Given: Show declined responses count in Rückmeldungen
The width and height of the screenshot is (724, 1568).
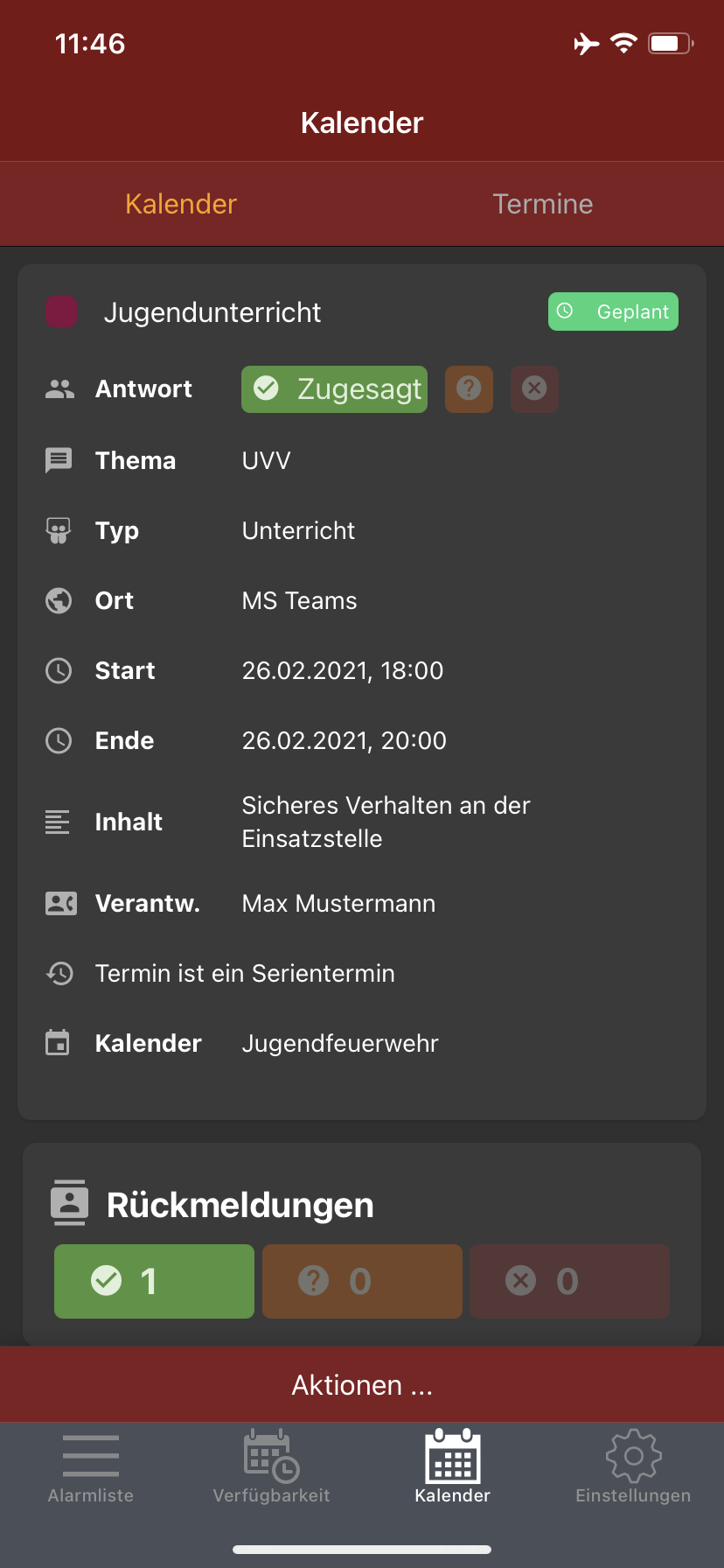Looking at the screenshot, I should click(x=569, y=1281).
